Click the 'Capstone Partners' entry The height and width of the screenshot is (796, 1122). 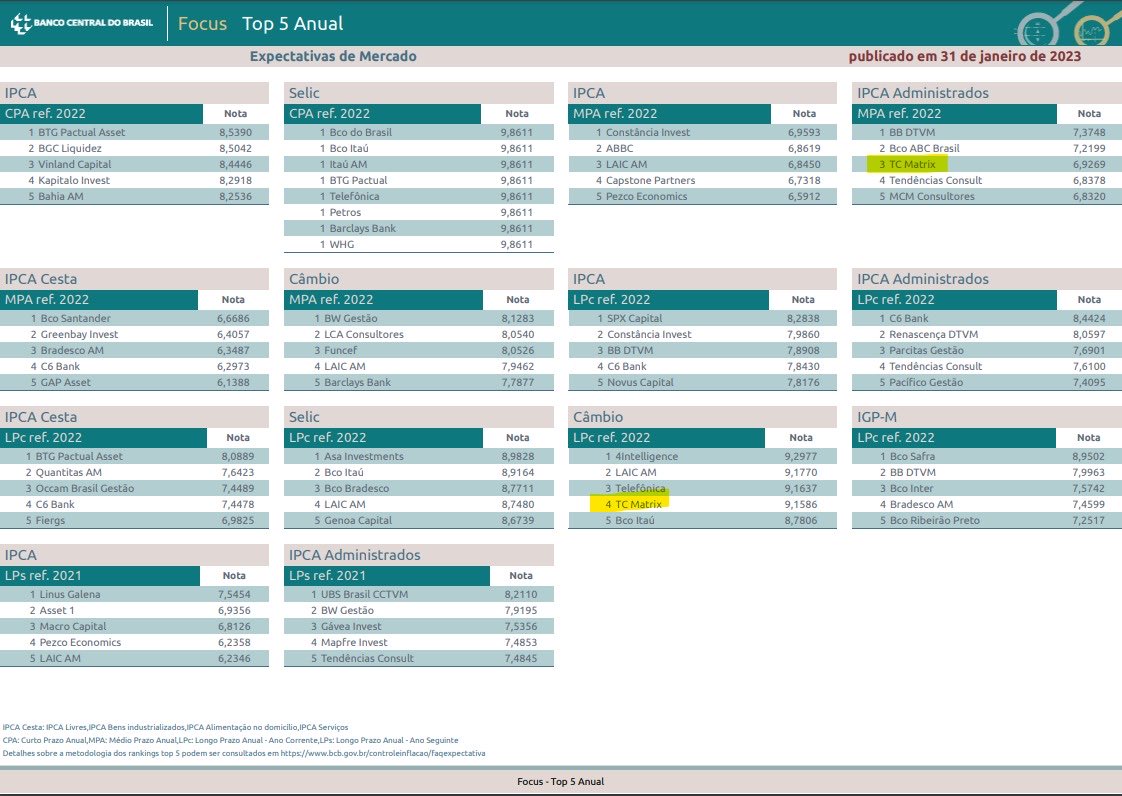pos(650,180)
